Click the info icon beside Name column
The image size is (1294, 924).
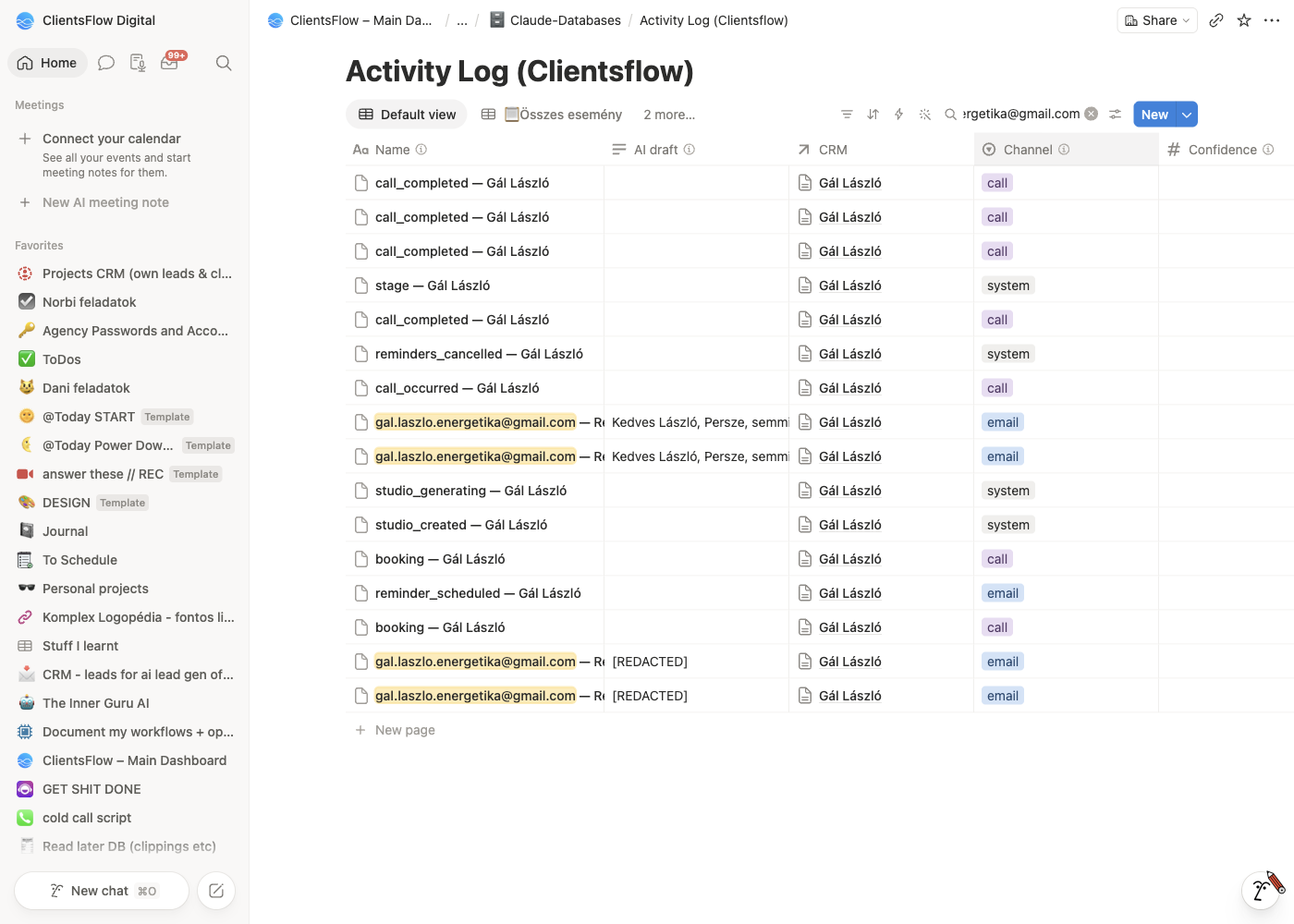coord(421,150)
